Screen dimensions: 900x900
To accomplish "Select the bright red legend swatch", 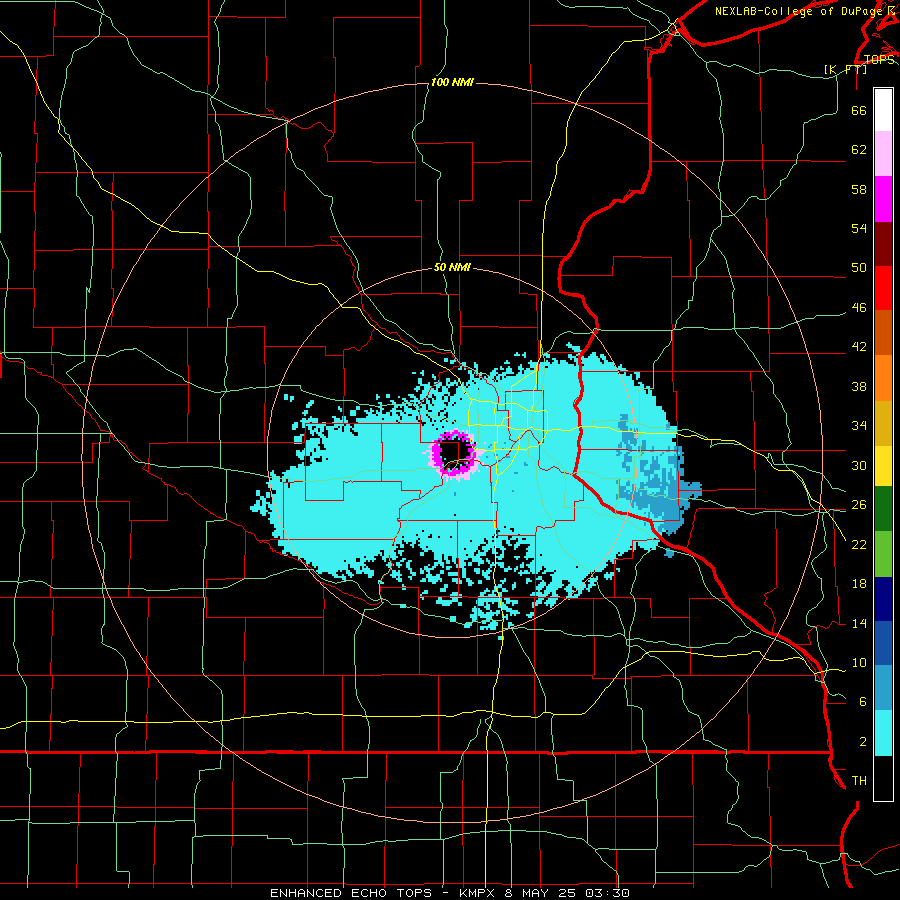I will pos(883,288).
